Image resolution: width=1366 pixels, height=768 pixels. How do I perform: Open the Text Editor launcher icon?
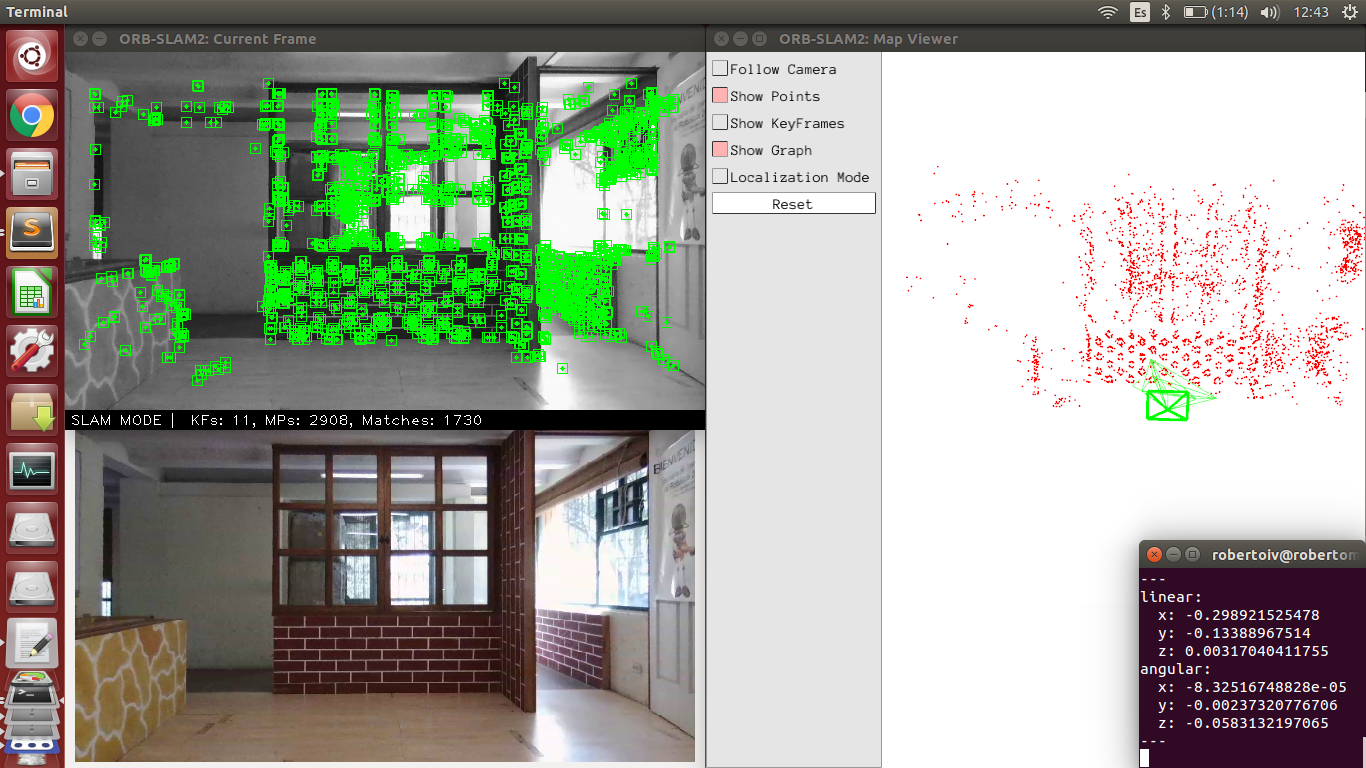pyautogui.click(x=32, y=644)
